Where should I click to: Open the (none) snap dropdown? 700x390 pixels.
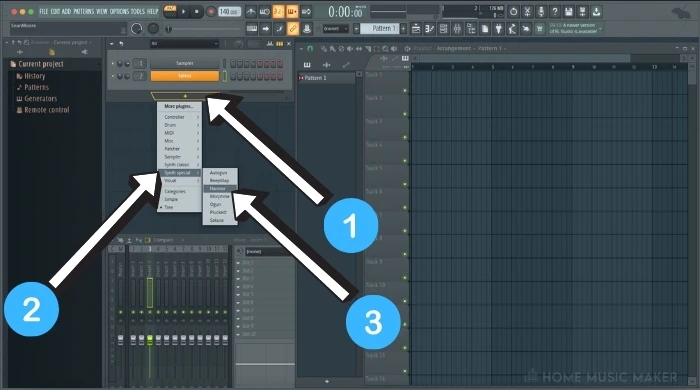point(336,29)
